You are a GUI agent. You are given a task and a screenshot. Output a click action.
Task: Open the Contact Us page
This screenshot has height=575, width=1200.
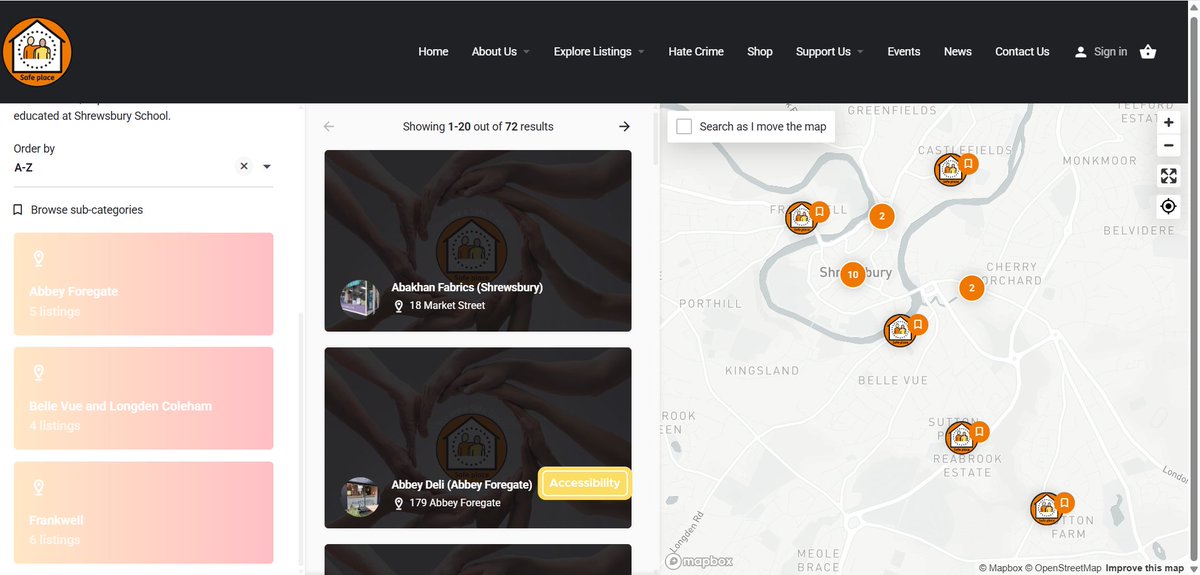coord(1022,52)
